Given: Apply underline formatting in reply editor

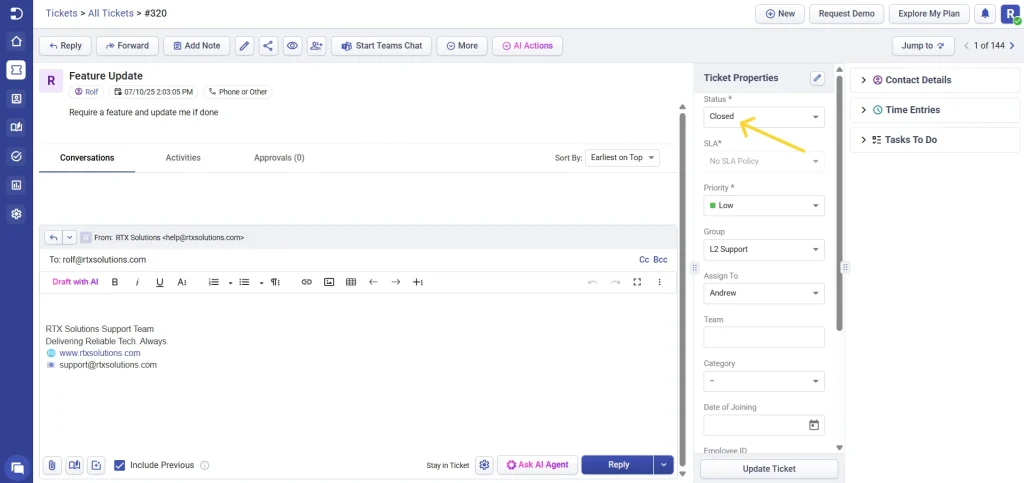Looking at the screenshot, I should coord(159,282).
